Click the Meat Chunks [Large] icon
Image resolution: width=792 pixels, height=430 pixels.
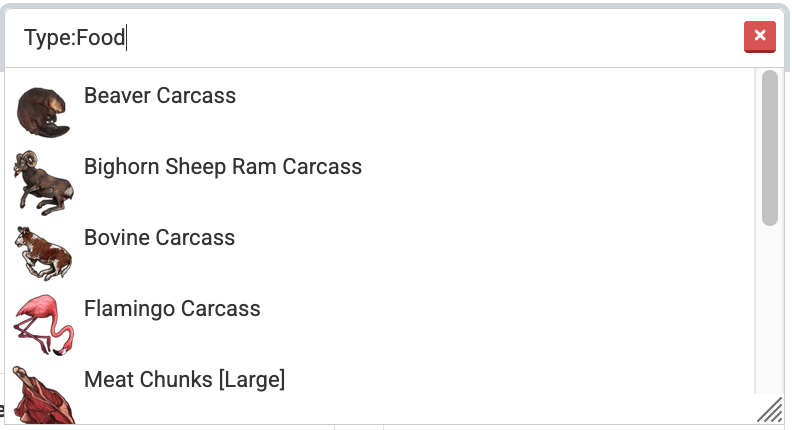(x=43, y=394)
